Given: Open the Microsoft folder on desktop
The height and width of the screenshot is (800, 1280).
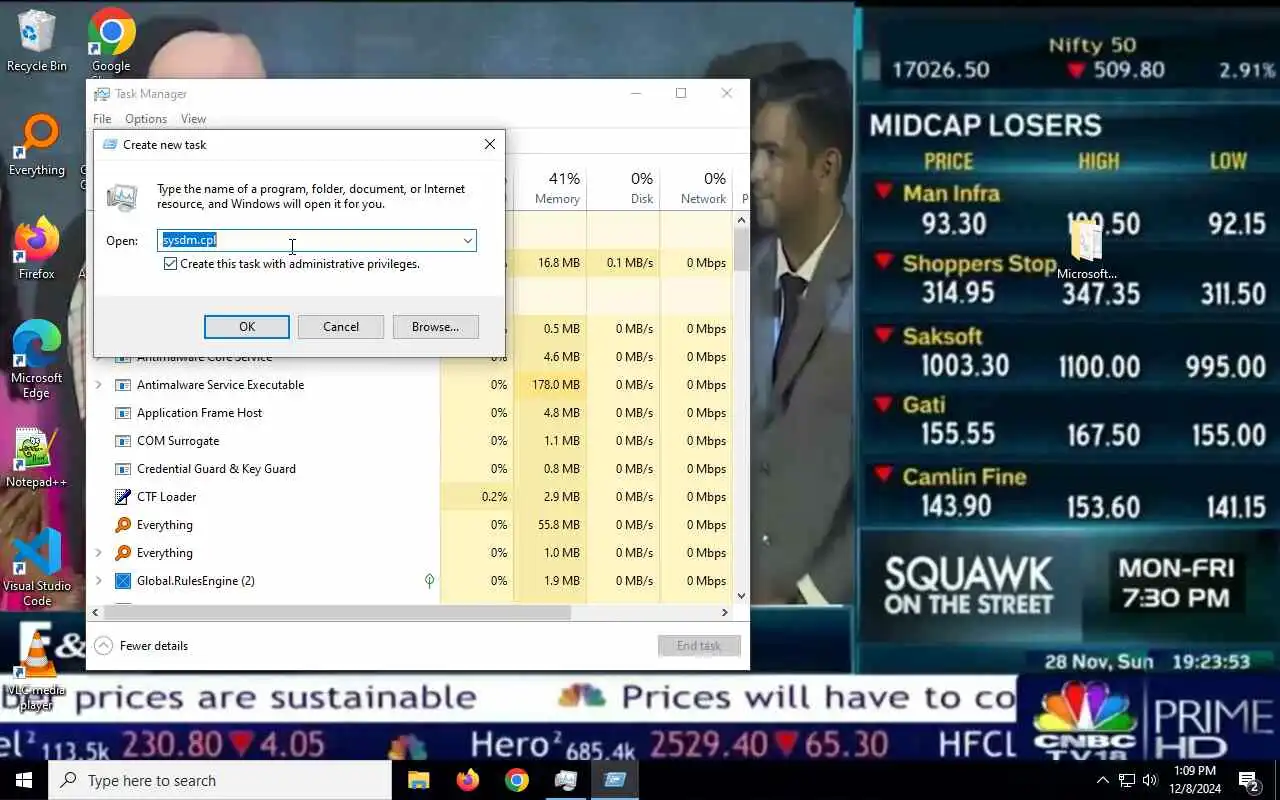Looking at the screenshot, I should tap(1087, 250).
